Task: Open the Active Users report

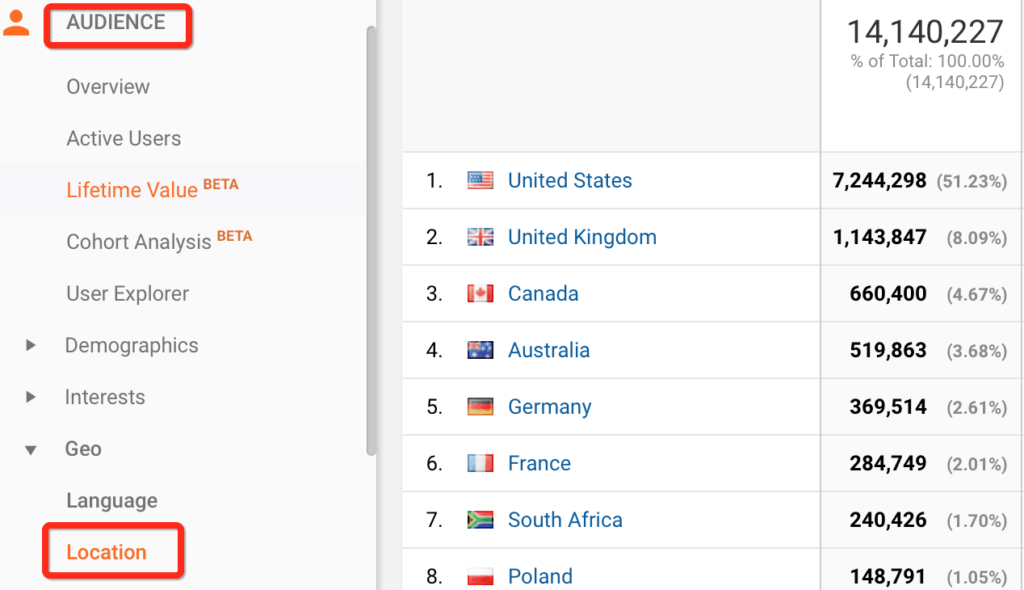Action: pyautogui.click(x=123, y=139)
